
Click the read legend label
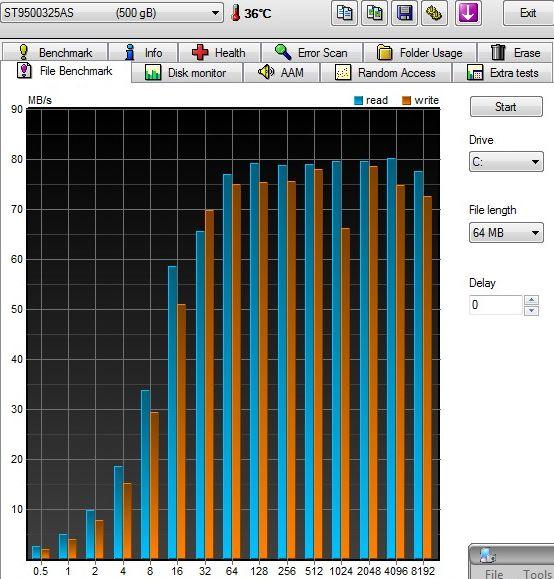tap(377, 100)
